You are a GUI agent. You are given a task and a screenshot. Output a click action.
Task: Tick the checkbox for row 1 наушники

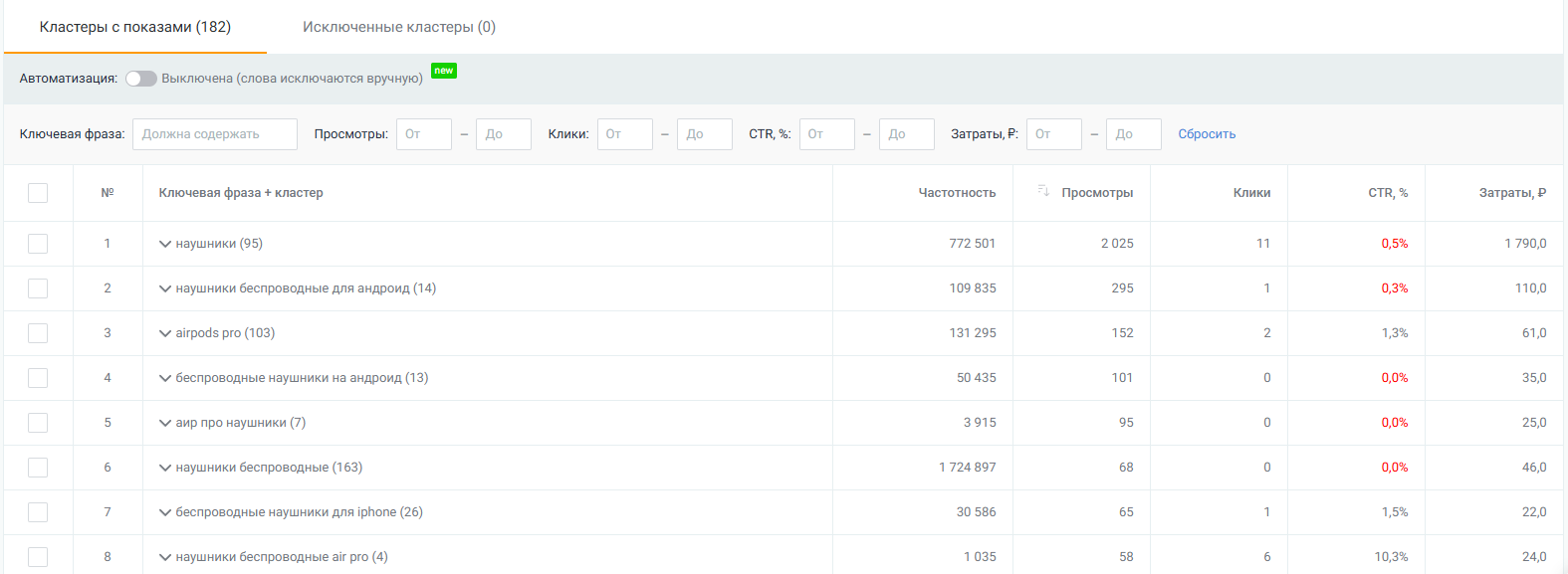[38, 244]
